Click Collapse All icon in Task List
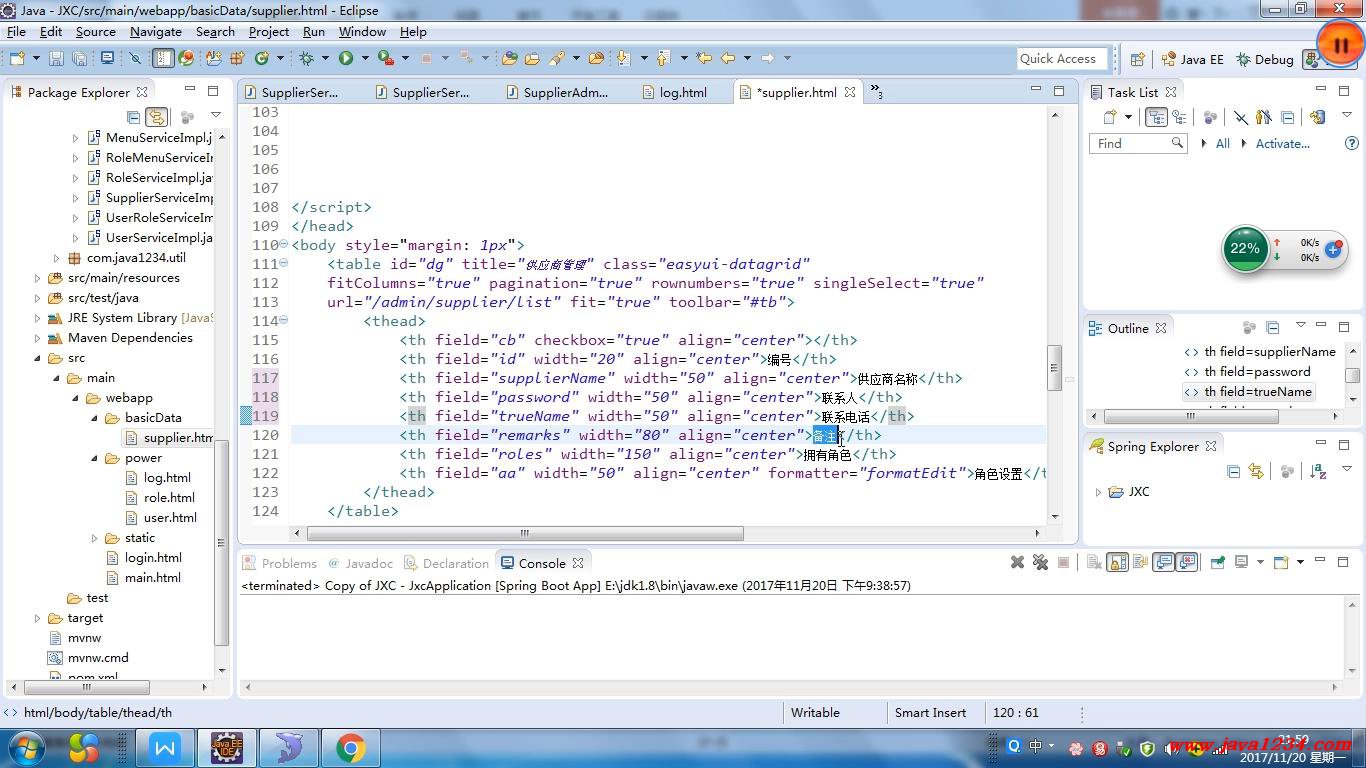The image size is (1366, 768). [x=1288, y=117]
